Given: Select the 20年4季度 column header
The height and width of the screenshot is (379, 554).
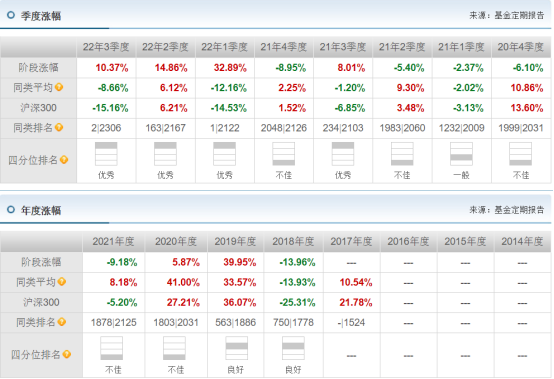Looking at the screenshot, I should click(x=521, y=47).
